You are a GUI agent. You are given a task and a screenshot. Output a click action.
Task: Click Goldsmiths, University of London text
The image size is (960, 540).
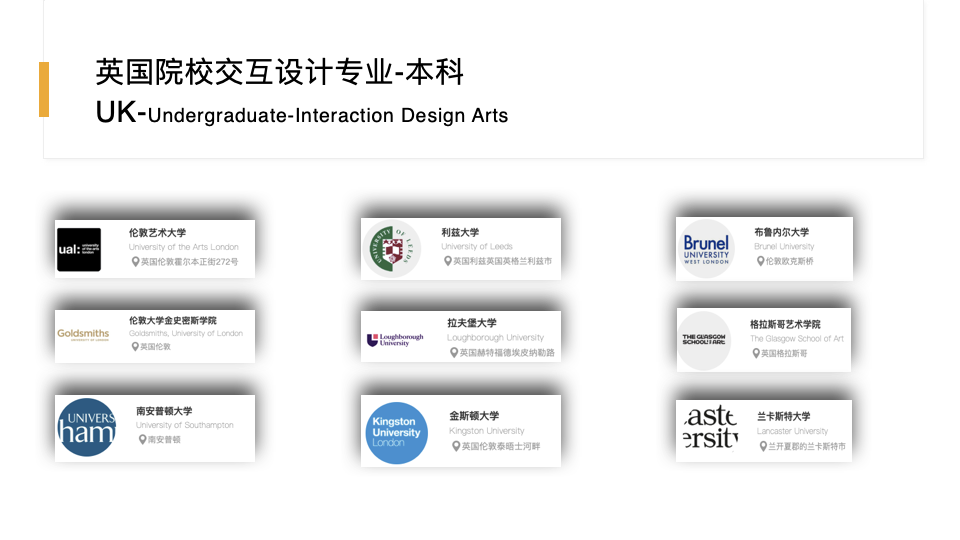(186, 333)
